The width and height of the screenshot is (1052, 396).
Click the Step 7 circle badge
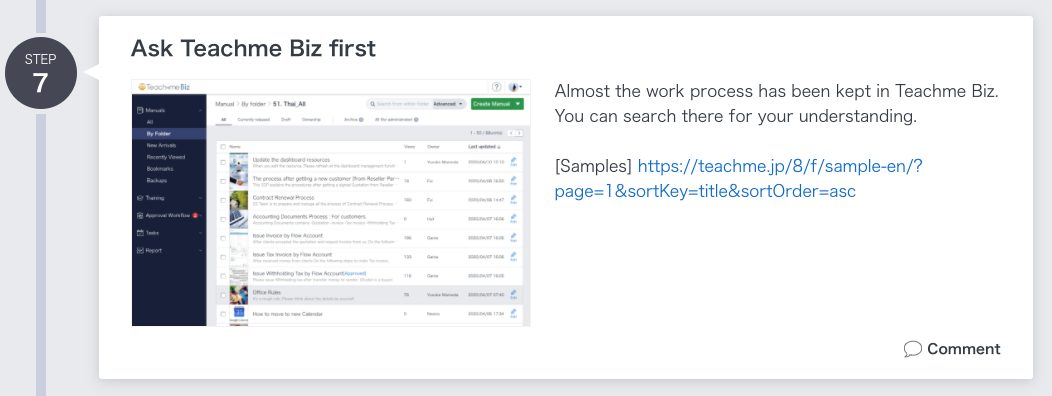tap(40, 74)
